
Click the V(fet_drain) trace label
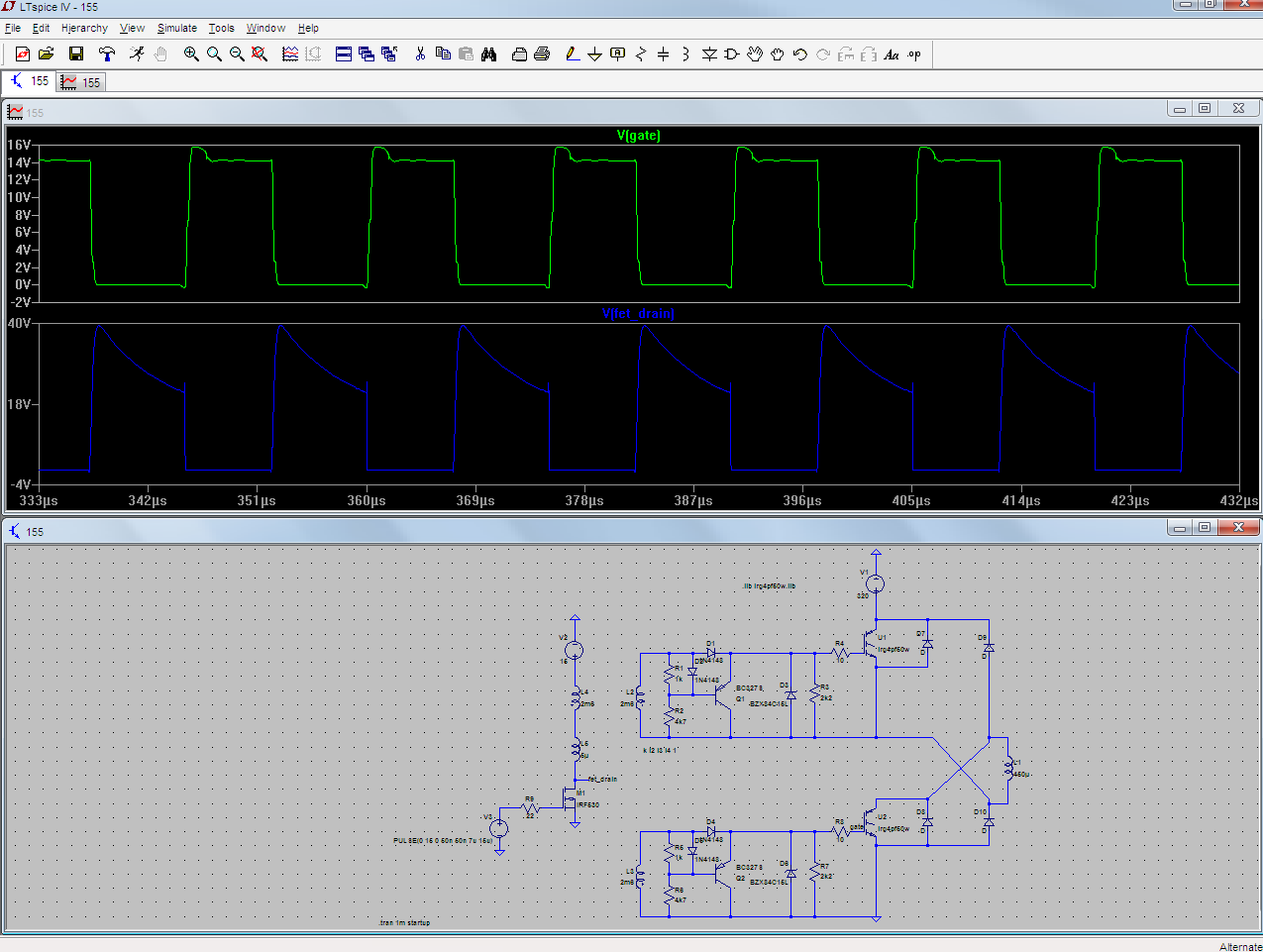638,314
